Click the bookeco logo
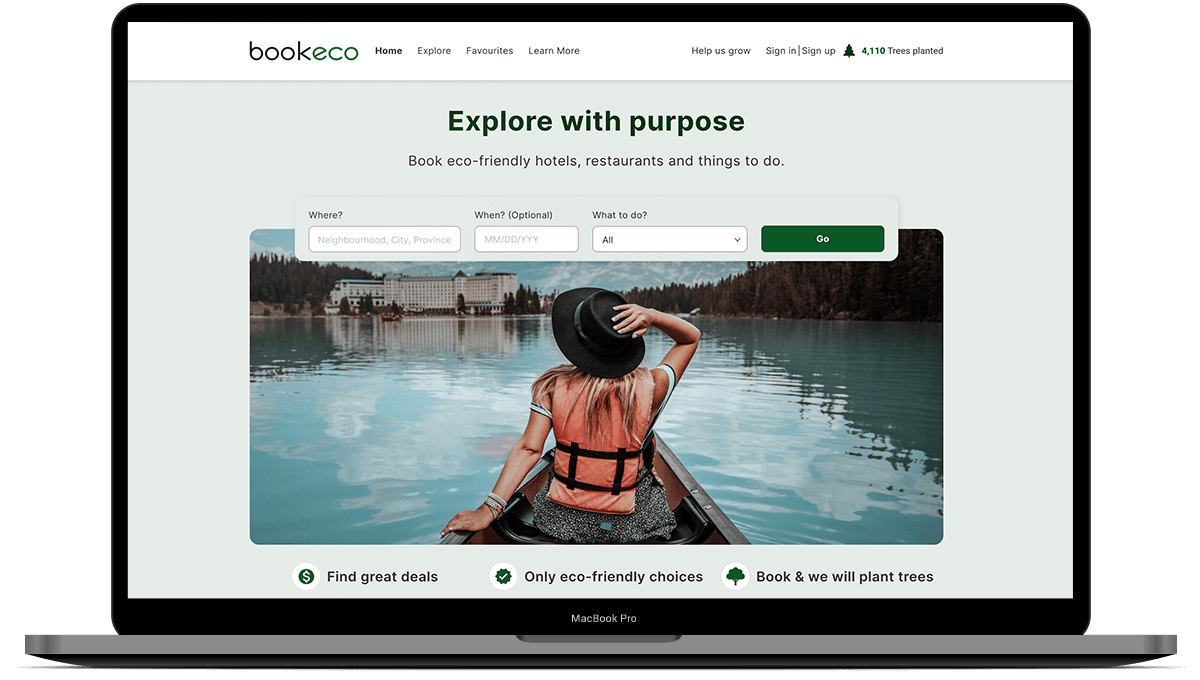The height and width of the screenshot is (680, 1200). [x=303, y=51]
